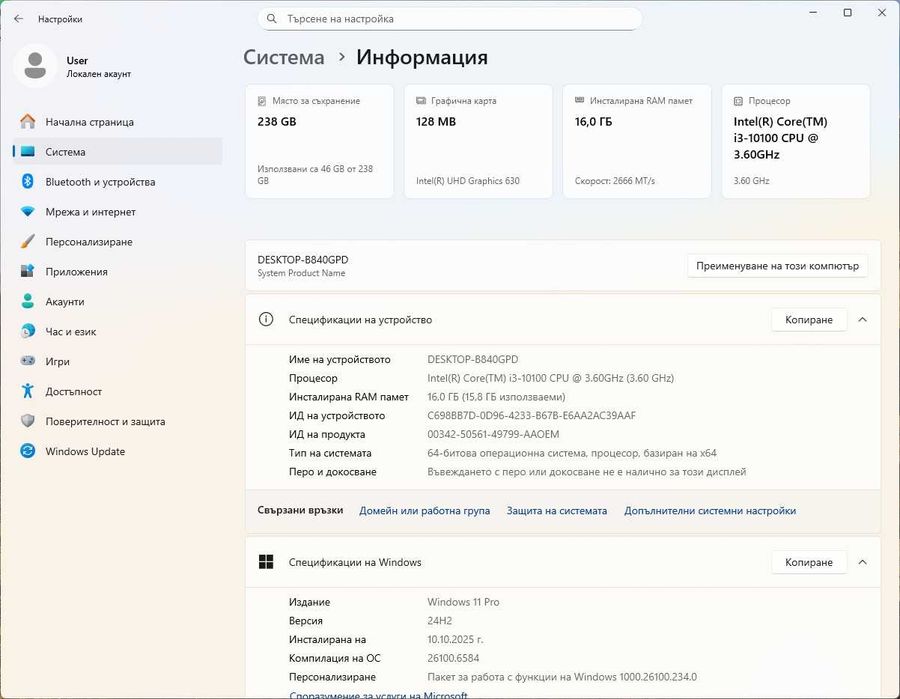Click the 64-битова операционна система value
The width and height of the screenshot is (900, 699).
click(x=572, y=453)
